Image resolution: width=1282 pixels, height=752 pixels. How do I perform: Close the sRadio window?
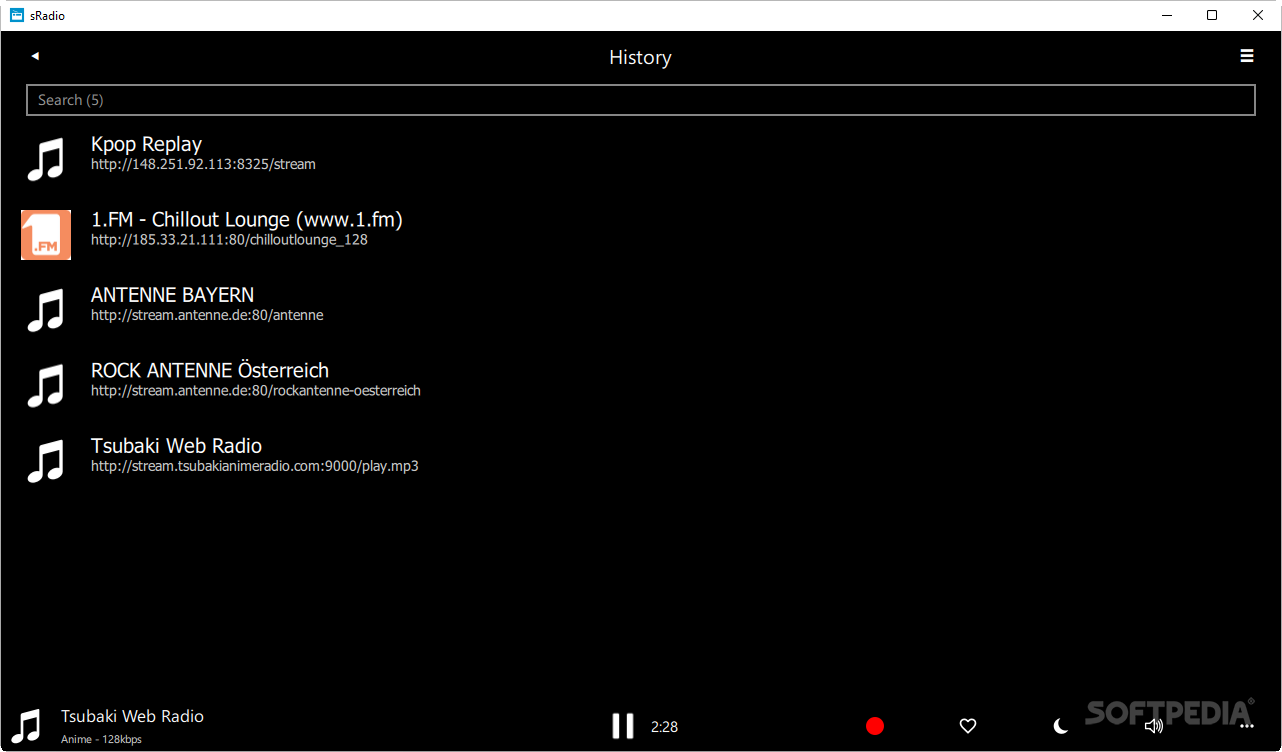(x=1258, y=15)
